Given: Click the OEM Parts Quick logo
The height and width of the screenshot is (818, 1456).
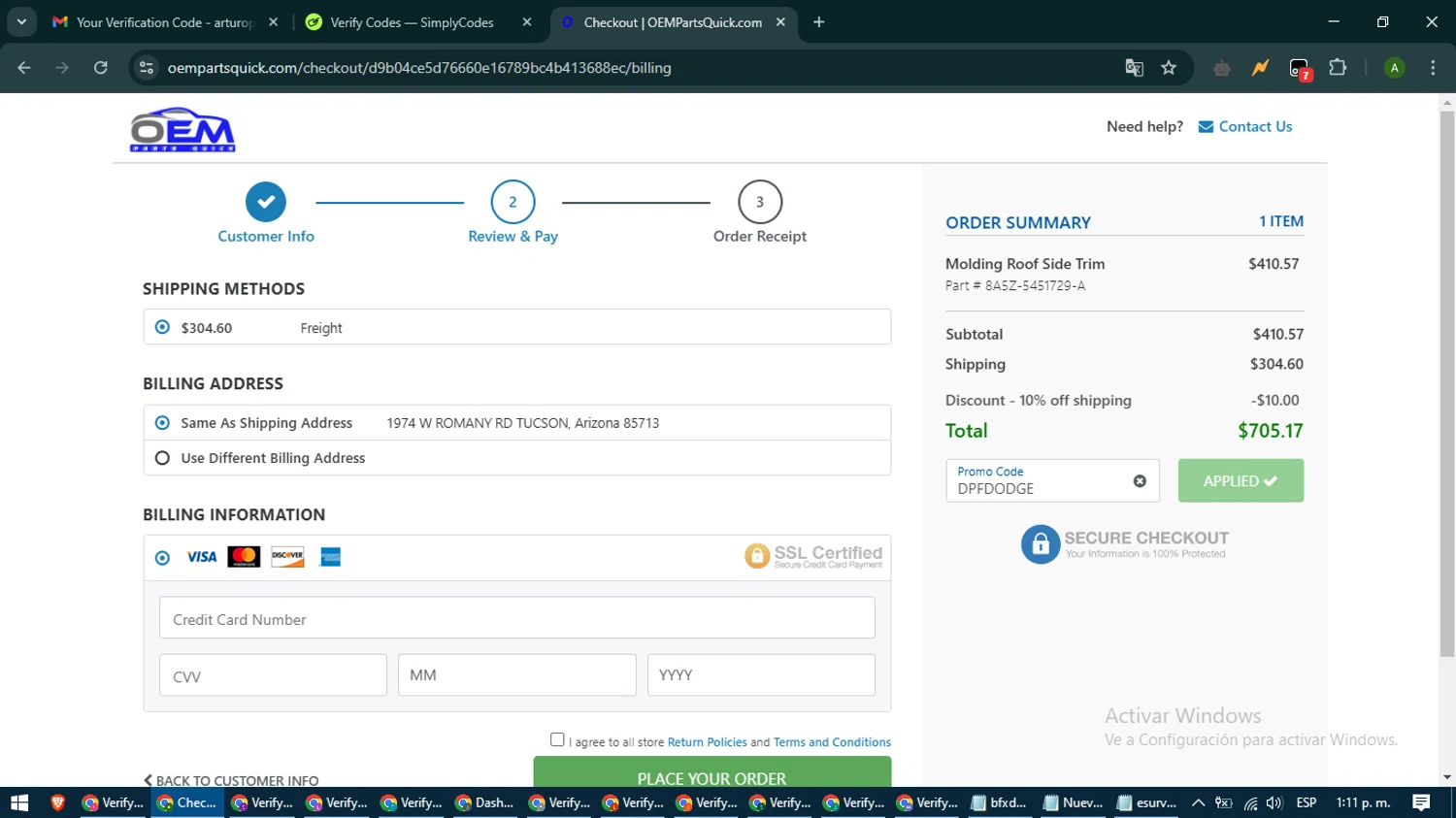Looking at the screenshot, I should click(182, 130).
